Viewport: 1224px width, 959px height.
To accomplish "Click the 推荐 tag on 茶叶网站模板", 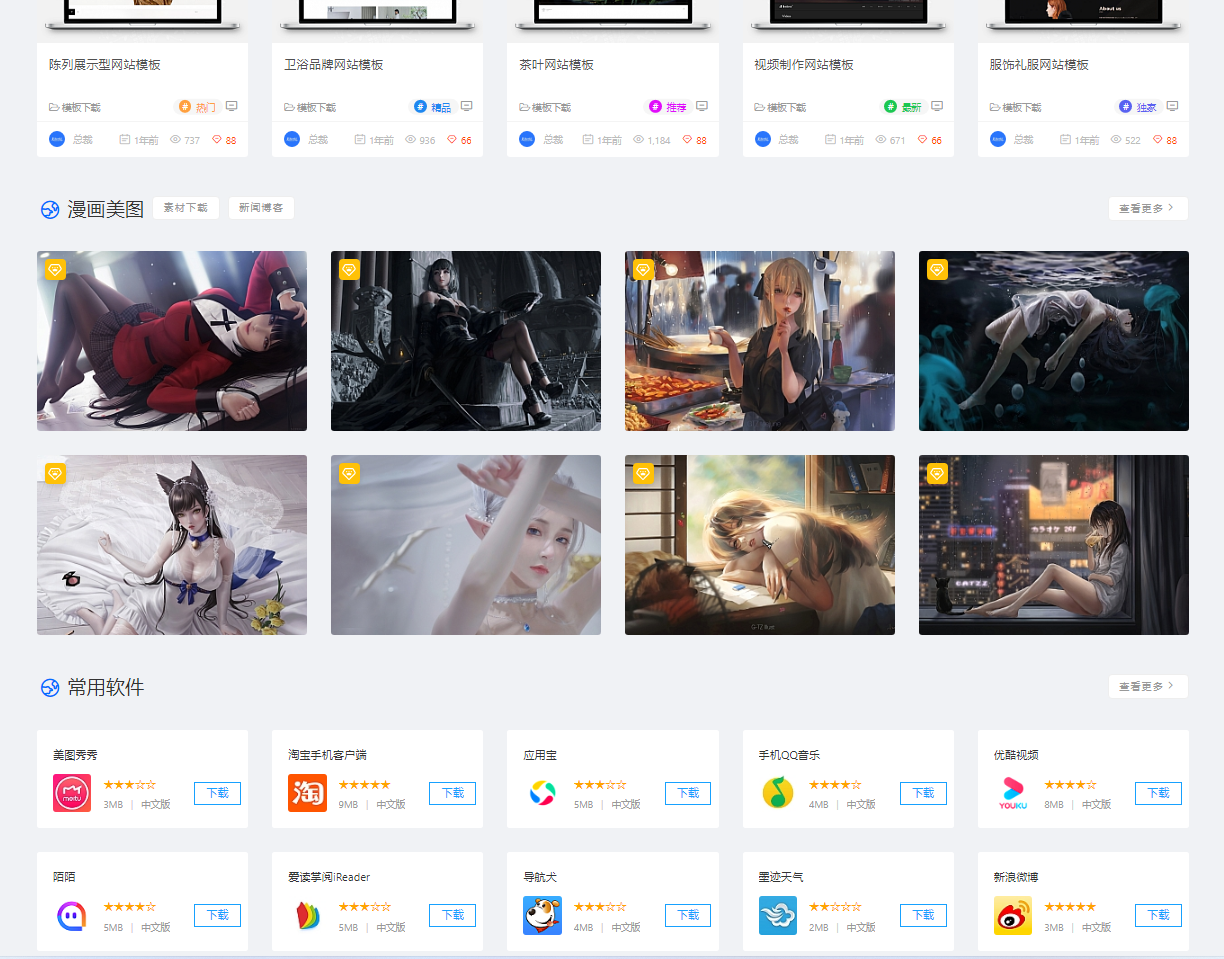I will tap(668, 107).
